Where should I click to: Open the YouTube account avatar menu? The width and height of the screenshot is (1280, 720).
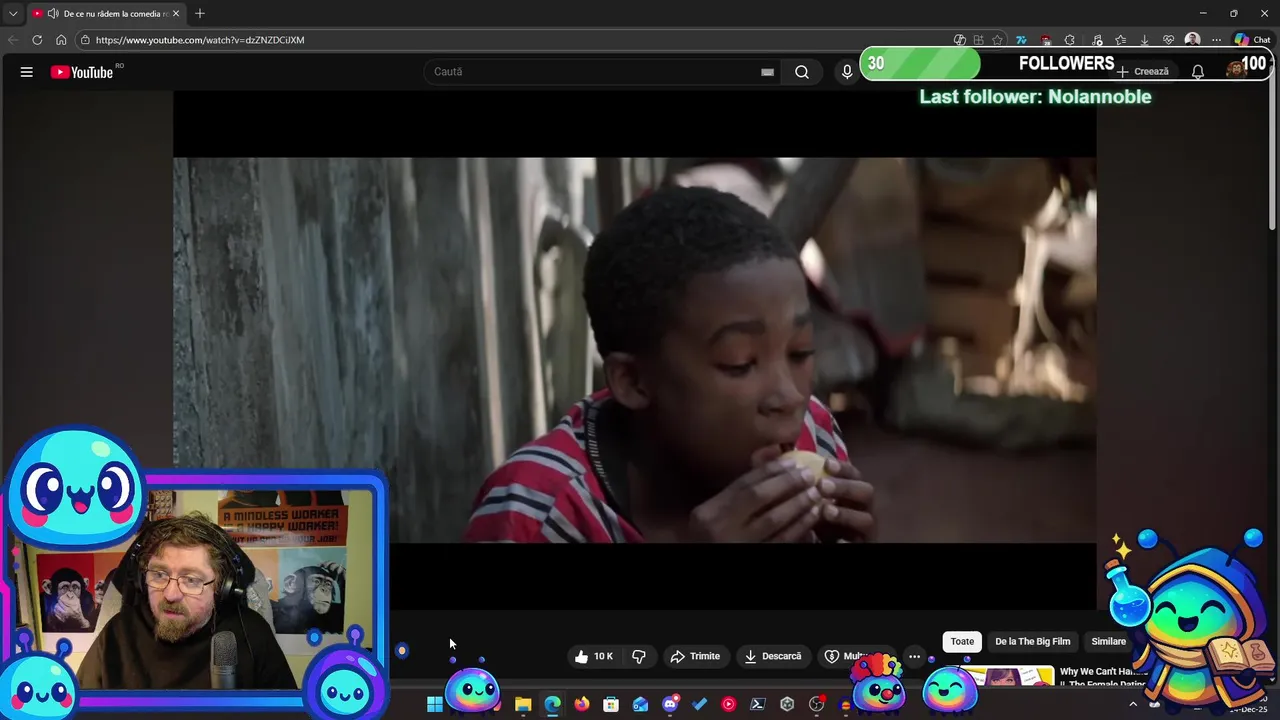pos(1235,70)
